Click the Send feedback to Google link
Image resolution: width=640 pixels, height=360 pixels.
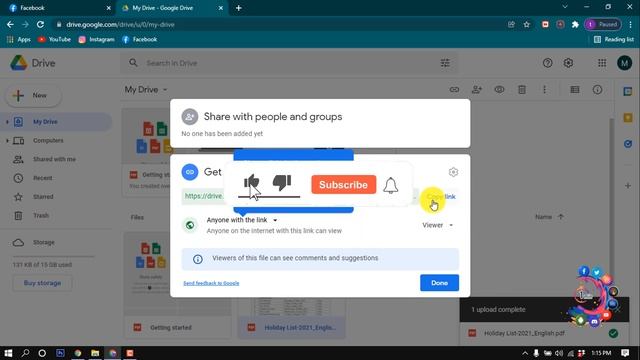pyautogui.click(x=211, y=283)
